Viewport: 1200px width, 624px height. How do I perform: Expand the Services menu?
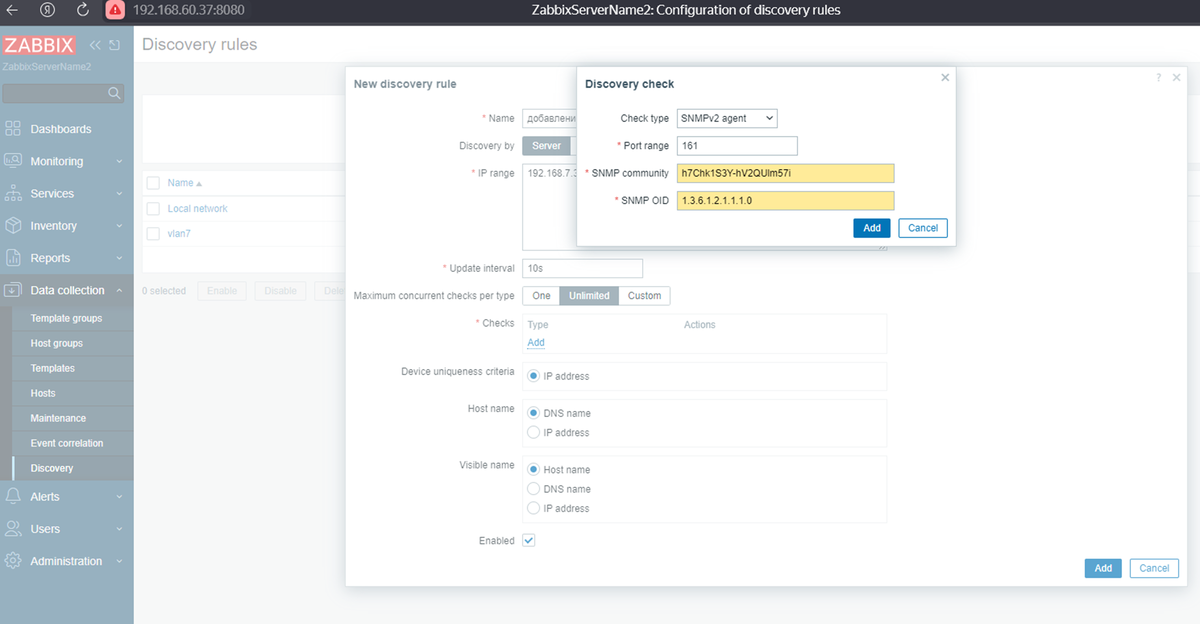click(66, 193)
